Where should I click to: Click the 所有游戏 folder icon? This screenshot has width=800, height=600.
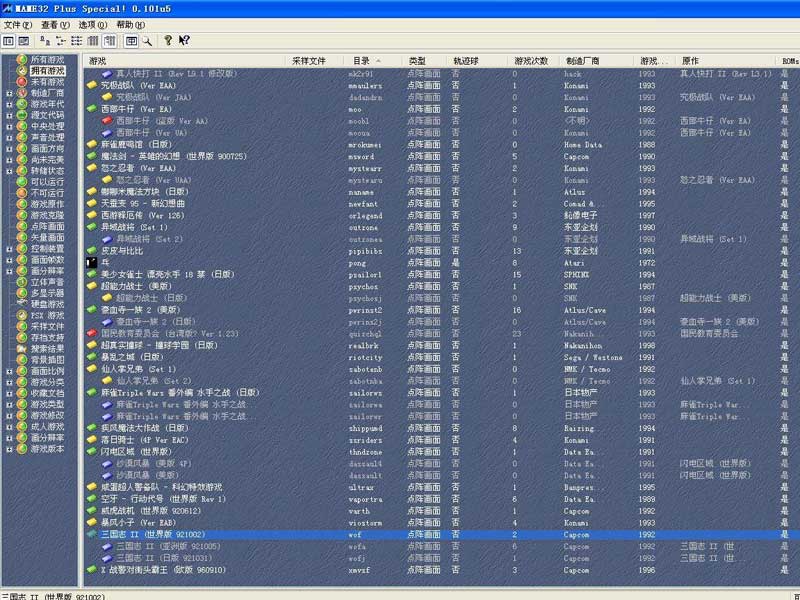pos(22,60)
